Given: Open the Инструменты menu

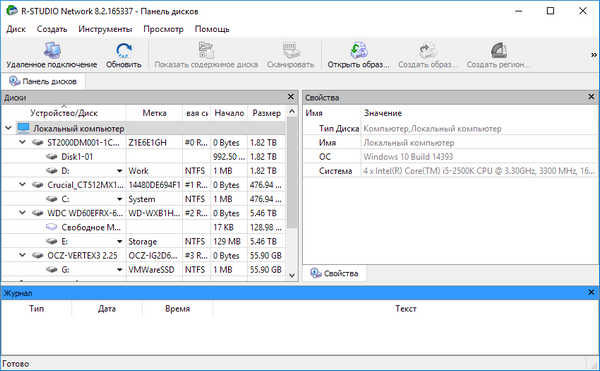Looking at the screenshot, I should 105,29.
